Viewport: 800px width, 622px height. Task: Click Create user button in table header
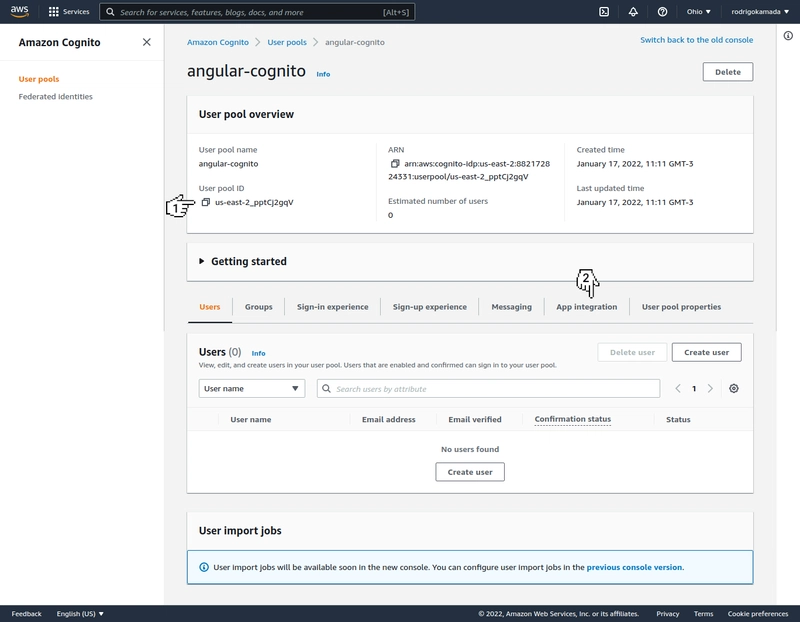[x=706, y=353]
